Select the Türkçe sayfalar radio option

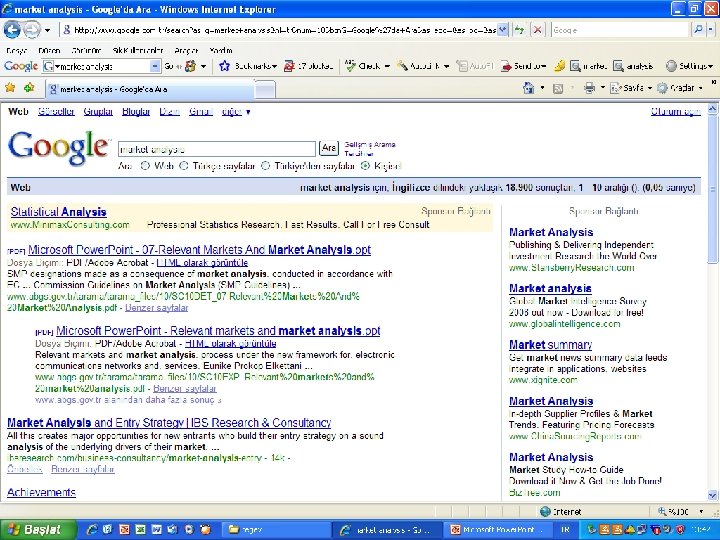coord(184,166)
